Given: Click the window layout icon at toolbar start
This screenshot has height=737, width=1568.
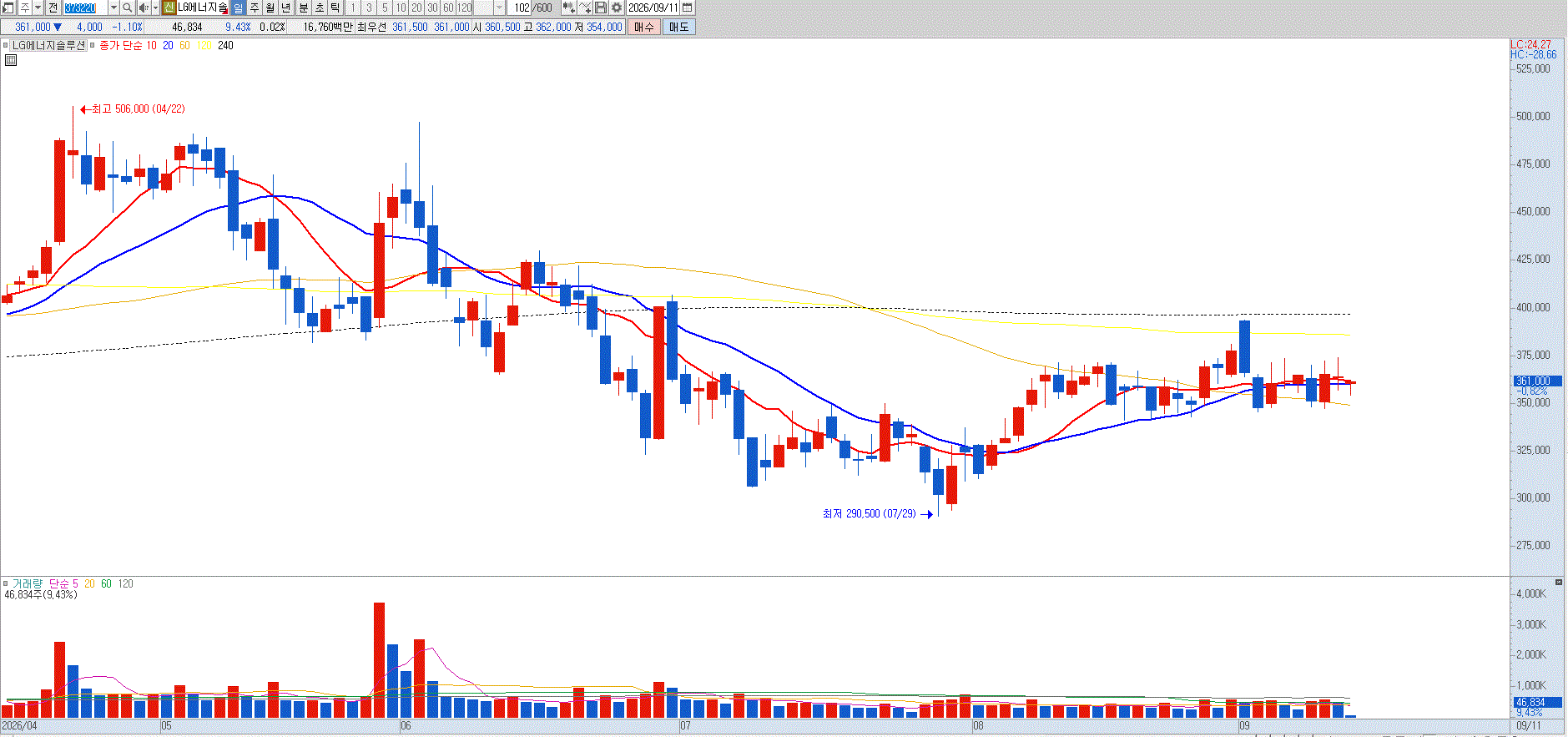Looking at the screenshot, I should tap(8, 8).
